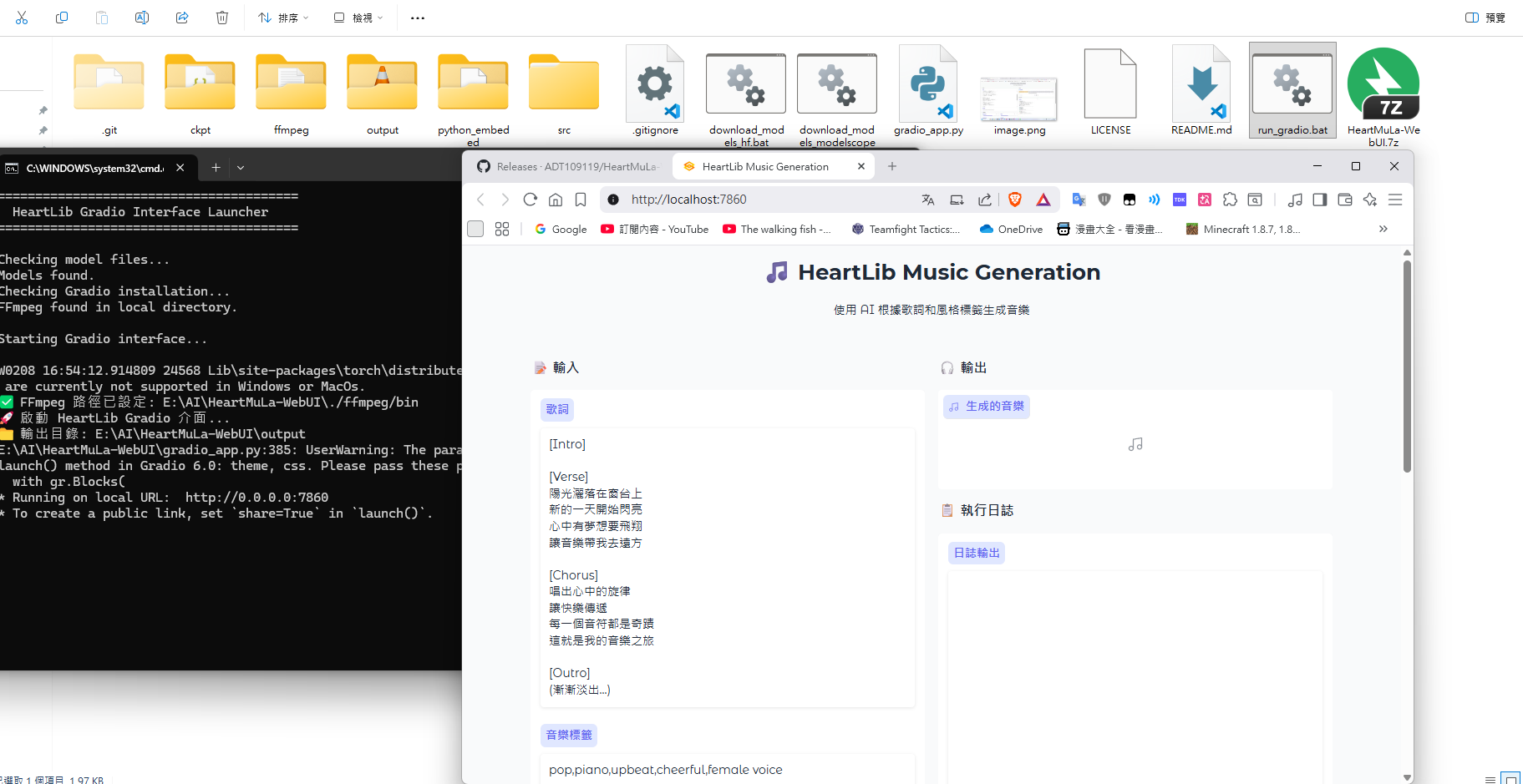Open the 檢視 view dropdown in Explorer
Image resolution: width=1523 pixels, height=784 pixels.
click(358, 18)
